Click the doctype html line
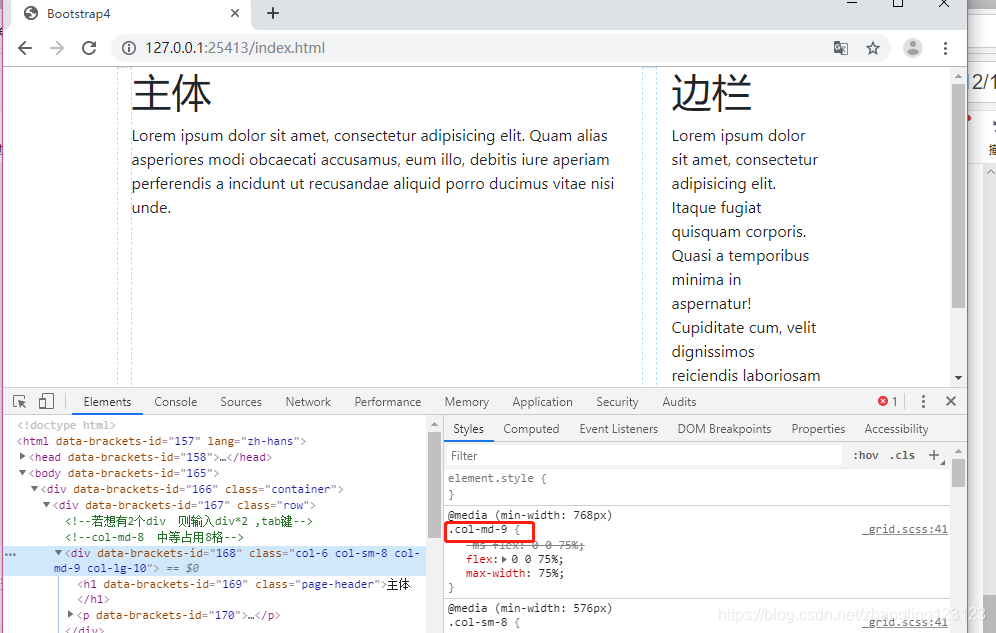 pos(67,425)
